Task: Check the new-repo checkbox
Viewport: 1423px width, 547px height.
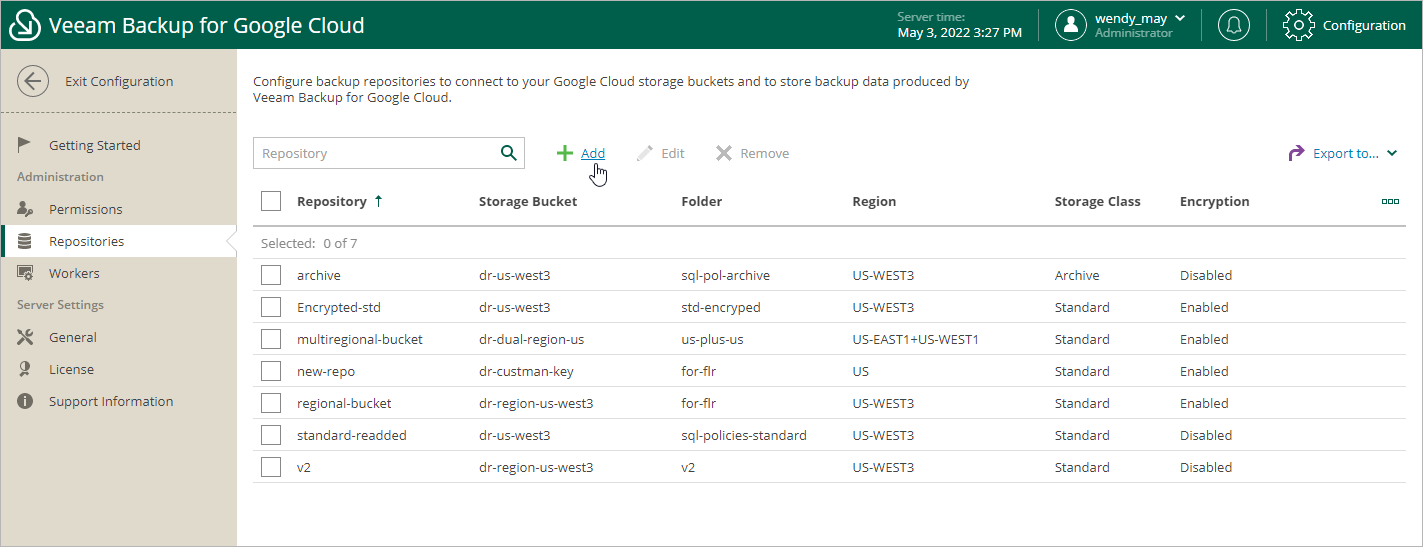Action: coord(271,371)
